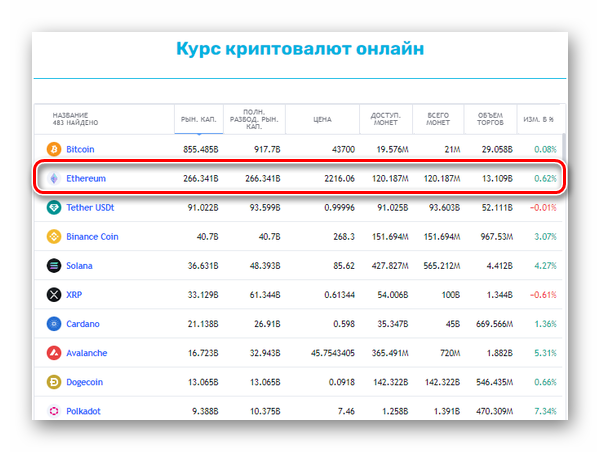Click the Bitcoin coin icon
Viewport: 600px width, 452px height.
tap(54, 149)
